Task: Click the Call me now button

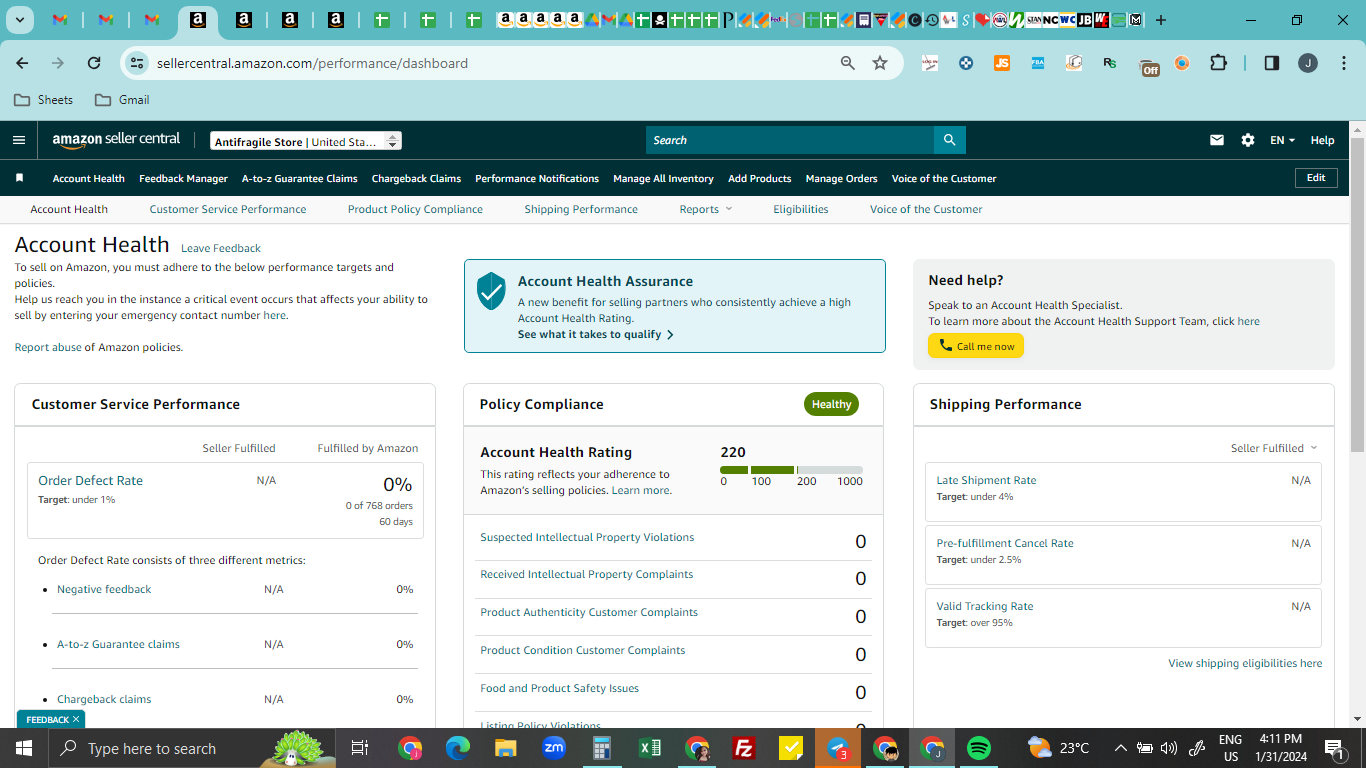Action: pyautogui.click(x=976, y=346)
